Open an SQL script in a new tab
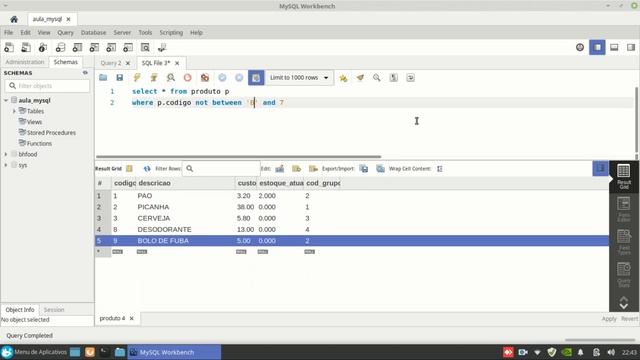The image size is (640, 360). coord(26,47)
